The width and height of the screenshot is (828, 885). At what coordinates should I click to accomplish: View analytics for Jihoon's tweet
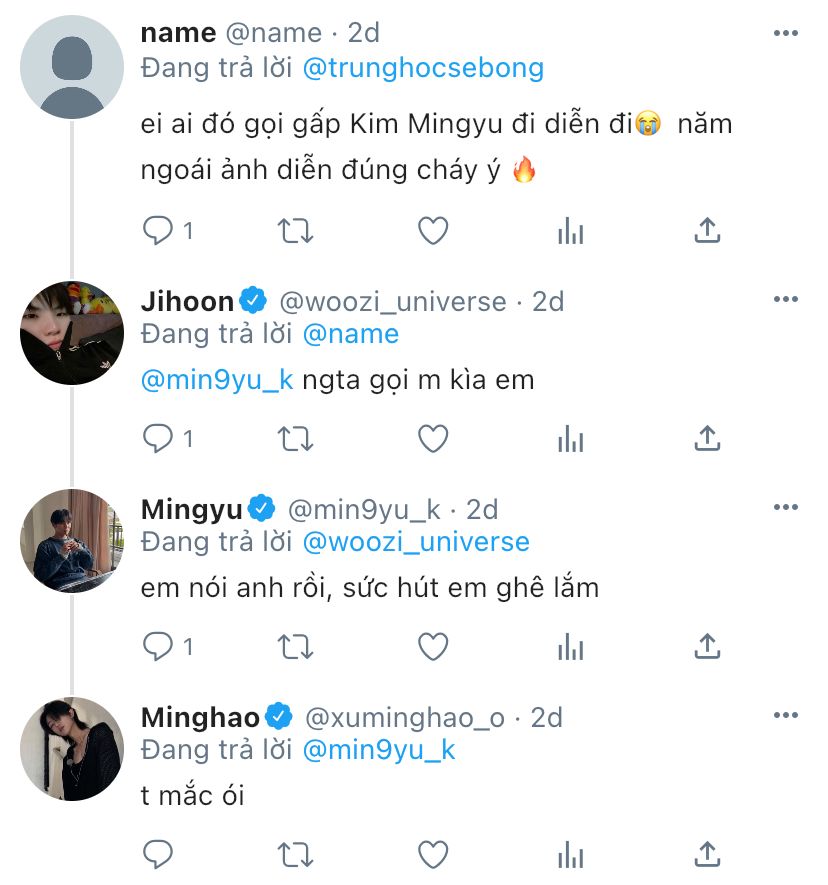[x=570, y=438]
